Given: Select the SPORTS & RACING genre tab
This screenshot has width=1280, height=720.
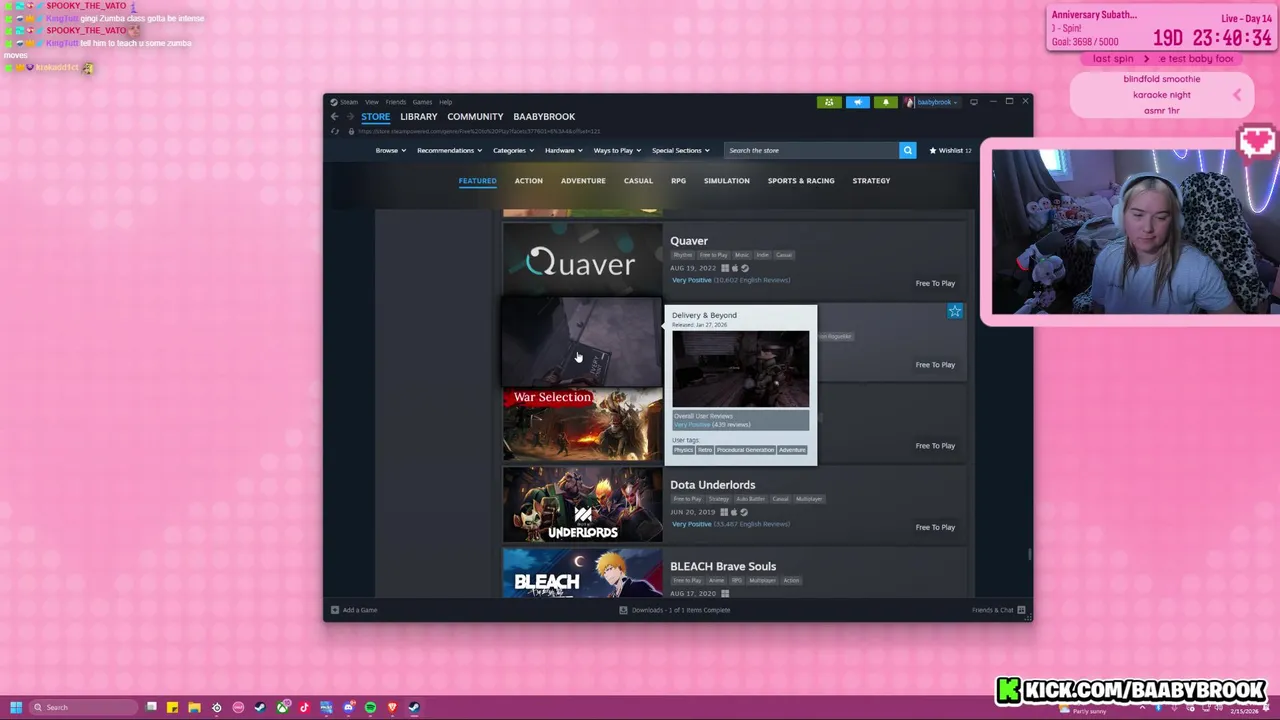Looking at the screenshot, I should pyautogui.click(x=801, y=181).
